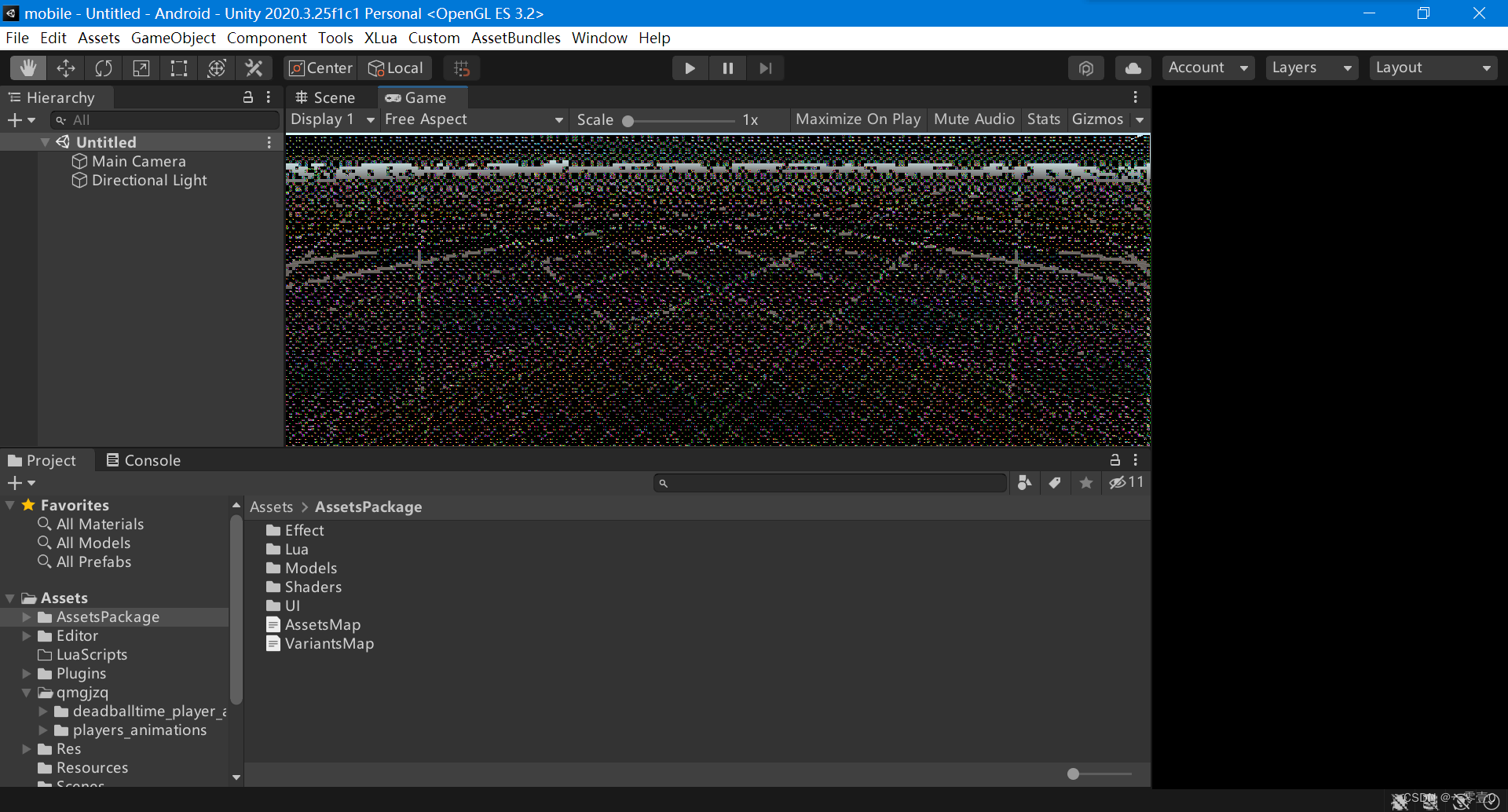This screenshot has width=1508, height=812.
Task: Collapse the qmgjzq folder
Action: [27, 693]
